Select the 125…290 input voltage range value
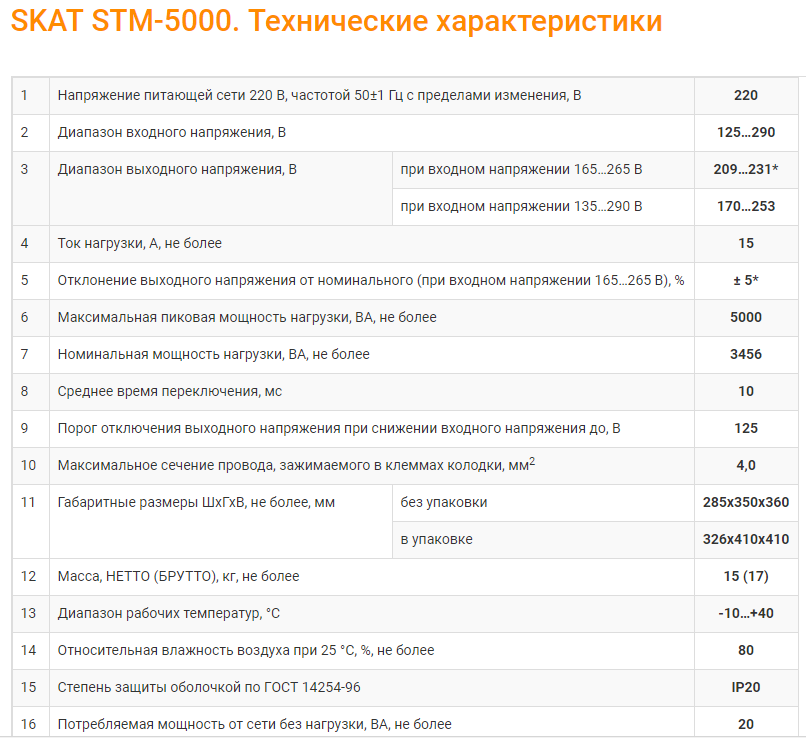This screenshot has height=738, width=806. [x=745, y=132]
